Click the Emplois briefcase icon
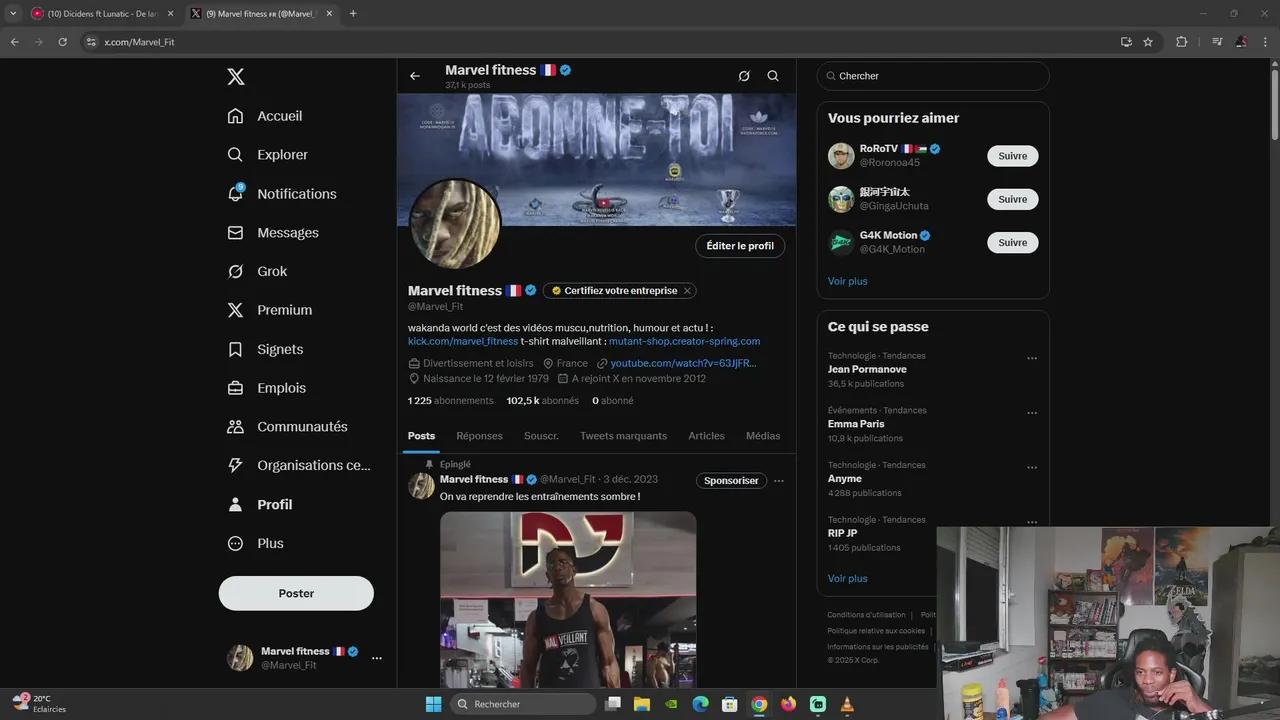Screen dimensions: 1280x720 [236, 388]
